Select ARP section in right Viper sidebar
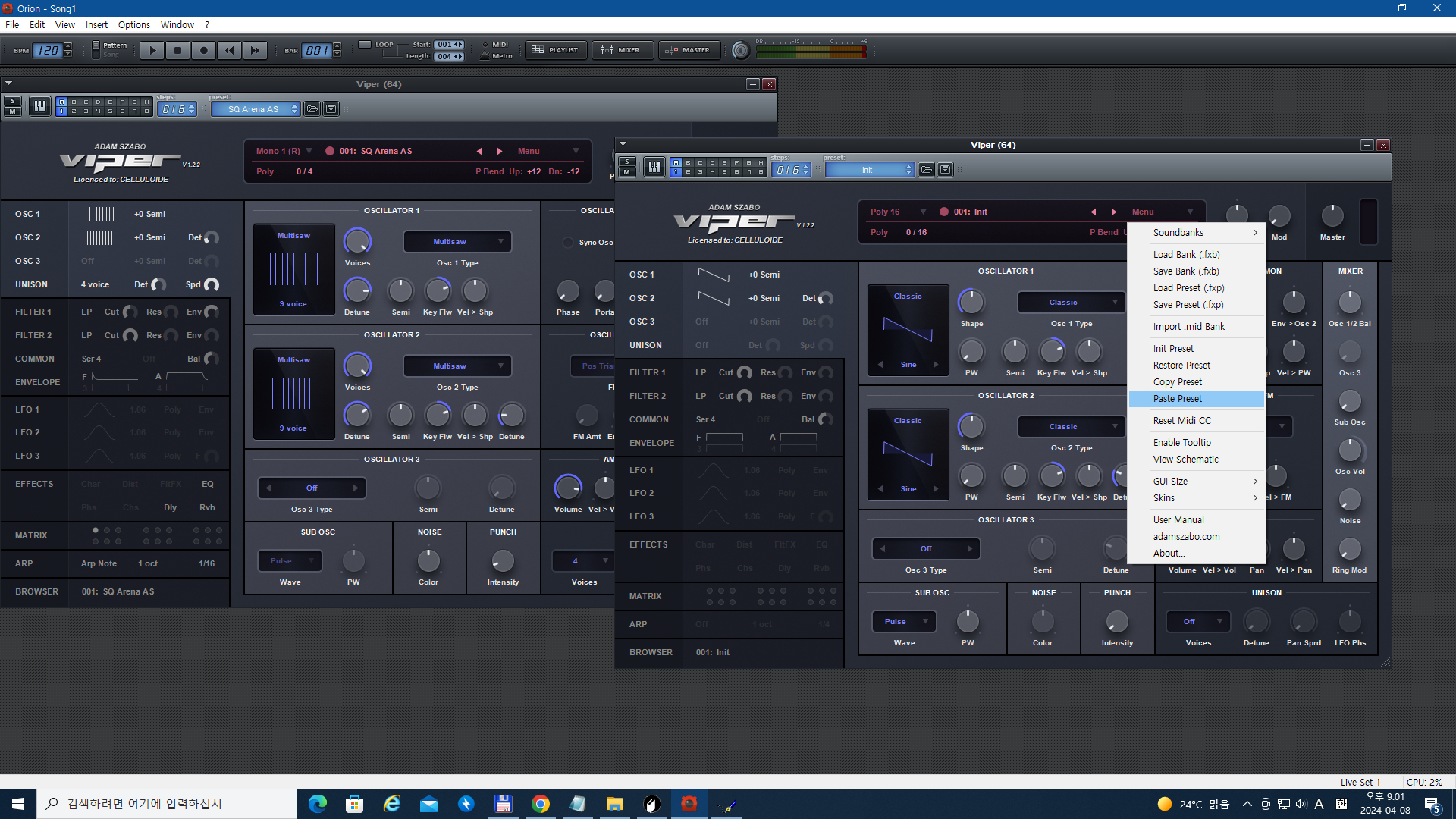1456x819 pixels. pos(638,625)
